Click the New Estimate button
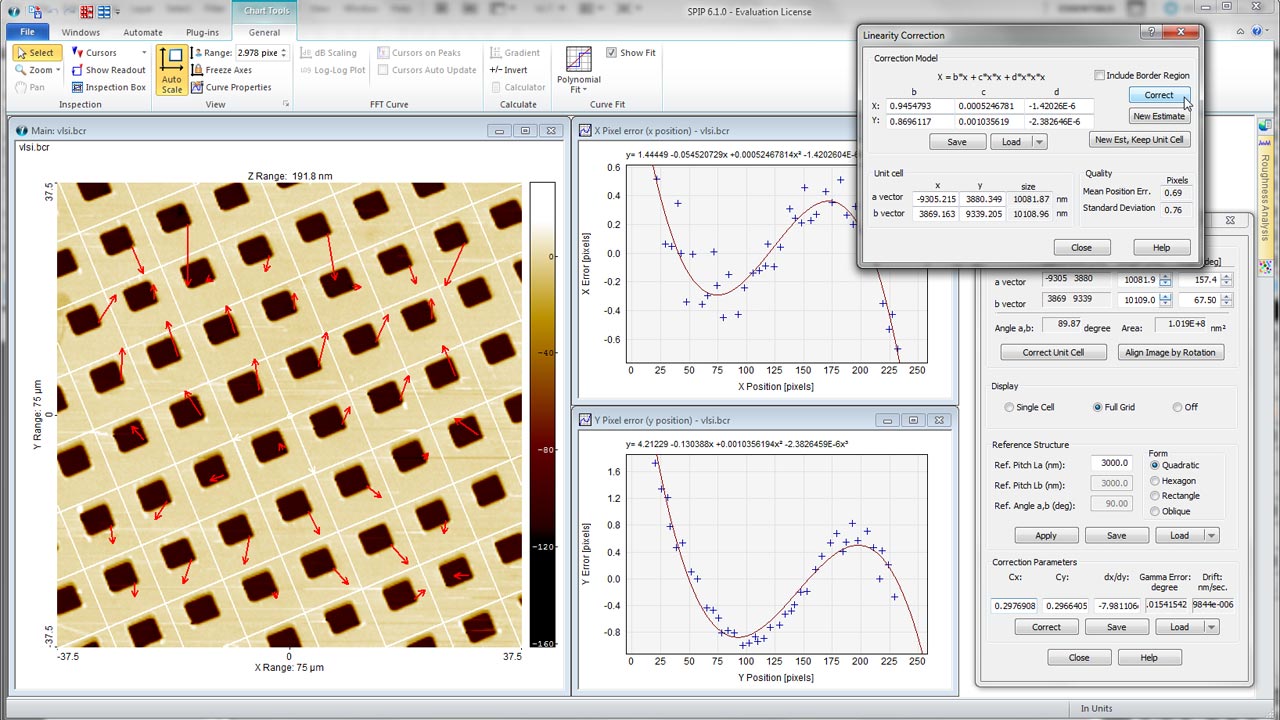1280x720 pixels. click(1159, 116)
